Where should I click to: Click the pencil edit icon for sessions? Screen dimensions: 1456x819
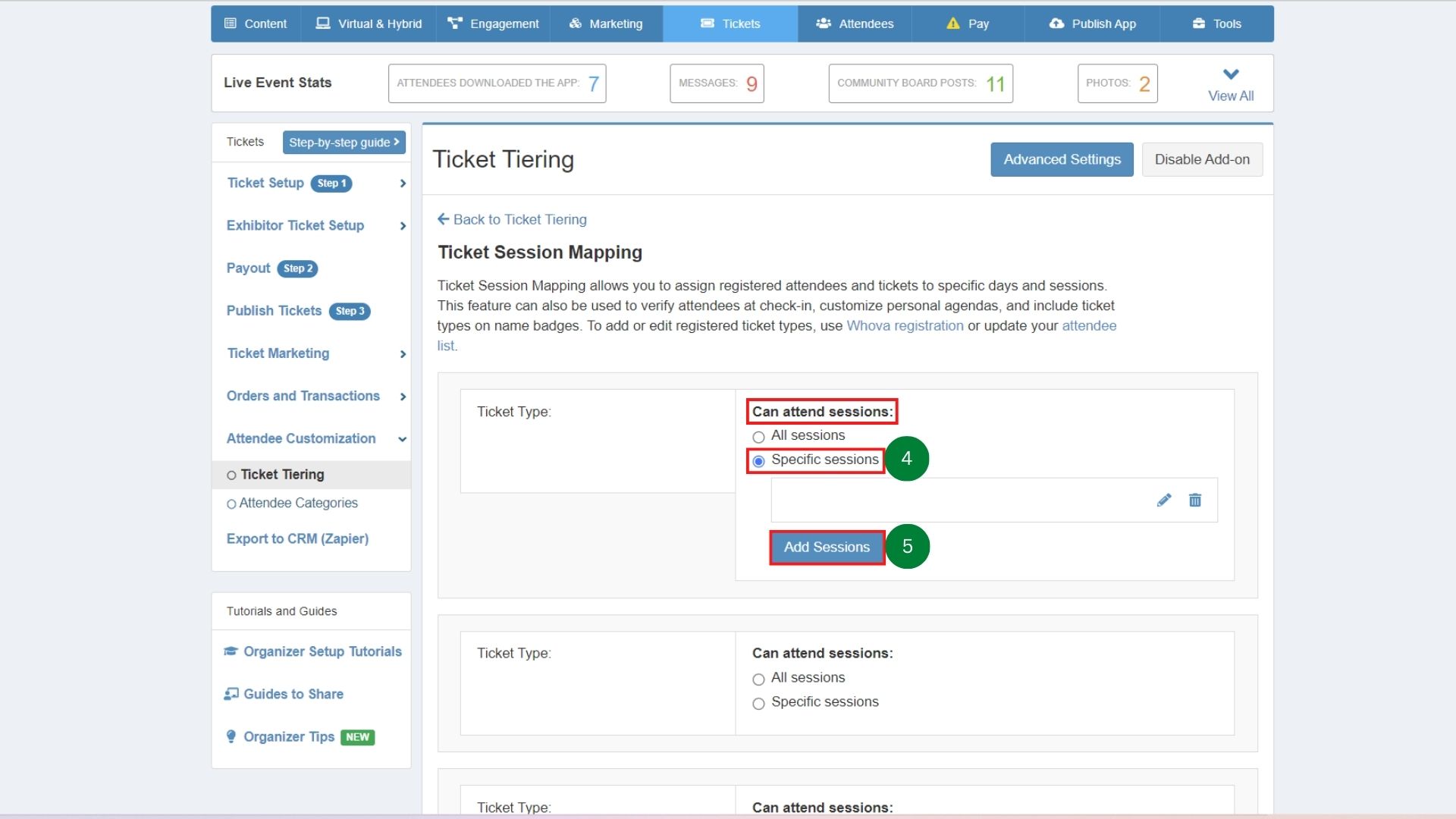tap(1164, 500)
